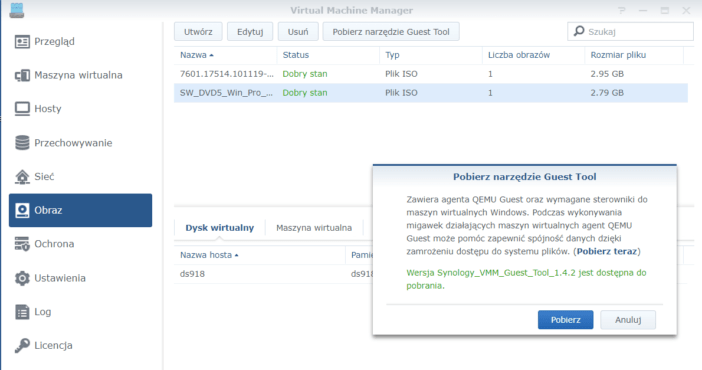Select the 7601.17514.101119 image row
The image size is (702, 370).
431,74
